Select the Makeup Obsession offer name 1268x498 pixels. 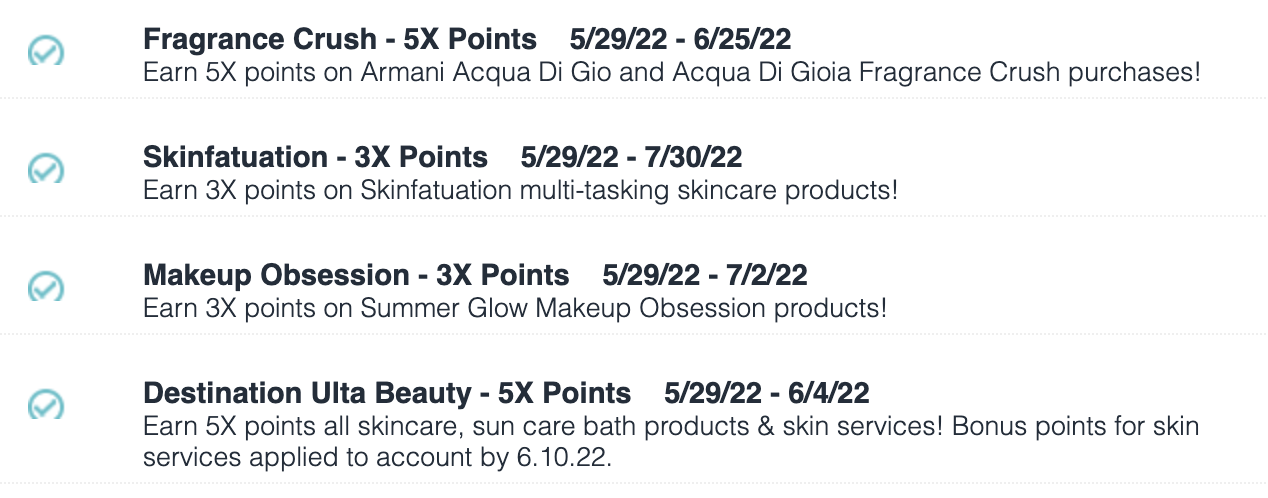277,275
